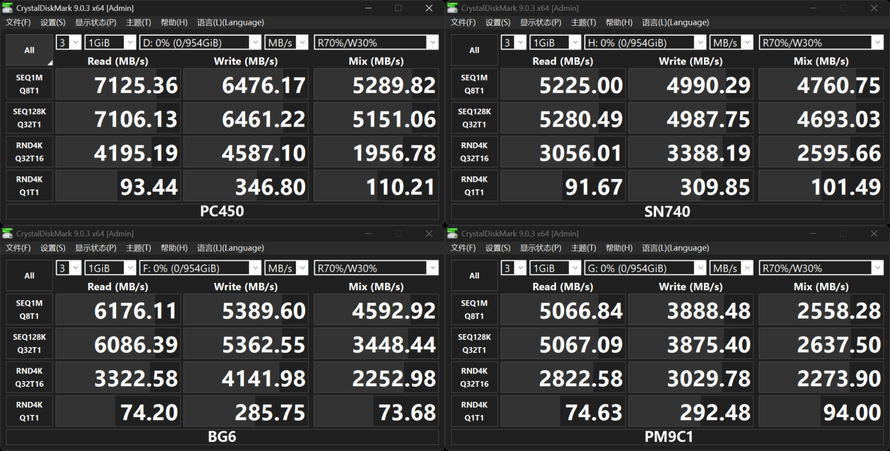Screen dimensions: 890x451
Task: Open 帮助(H) menu in SN740 window
Action: pos(619,23)
